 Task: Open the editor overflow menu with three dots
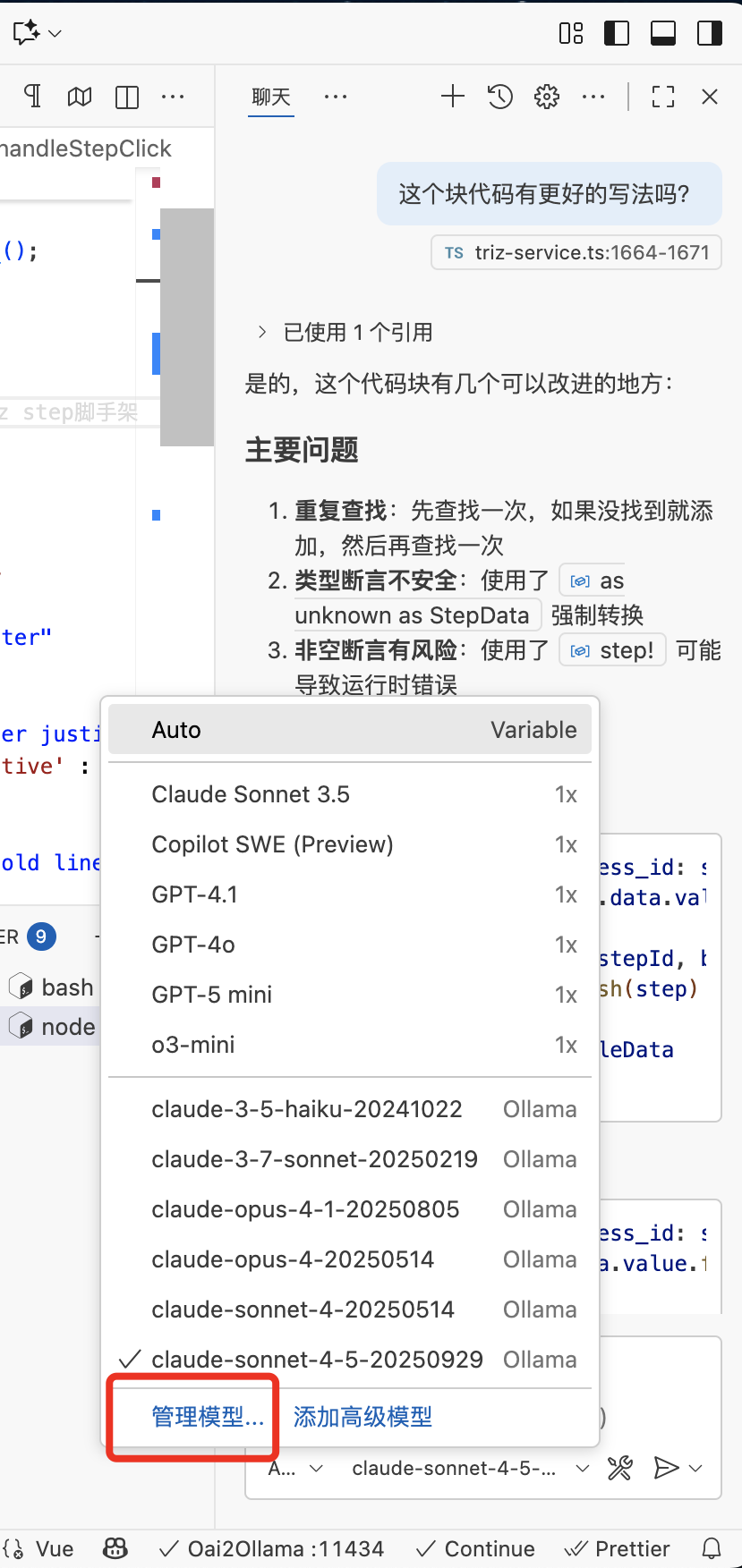[x=174, y=96]
